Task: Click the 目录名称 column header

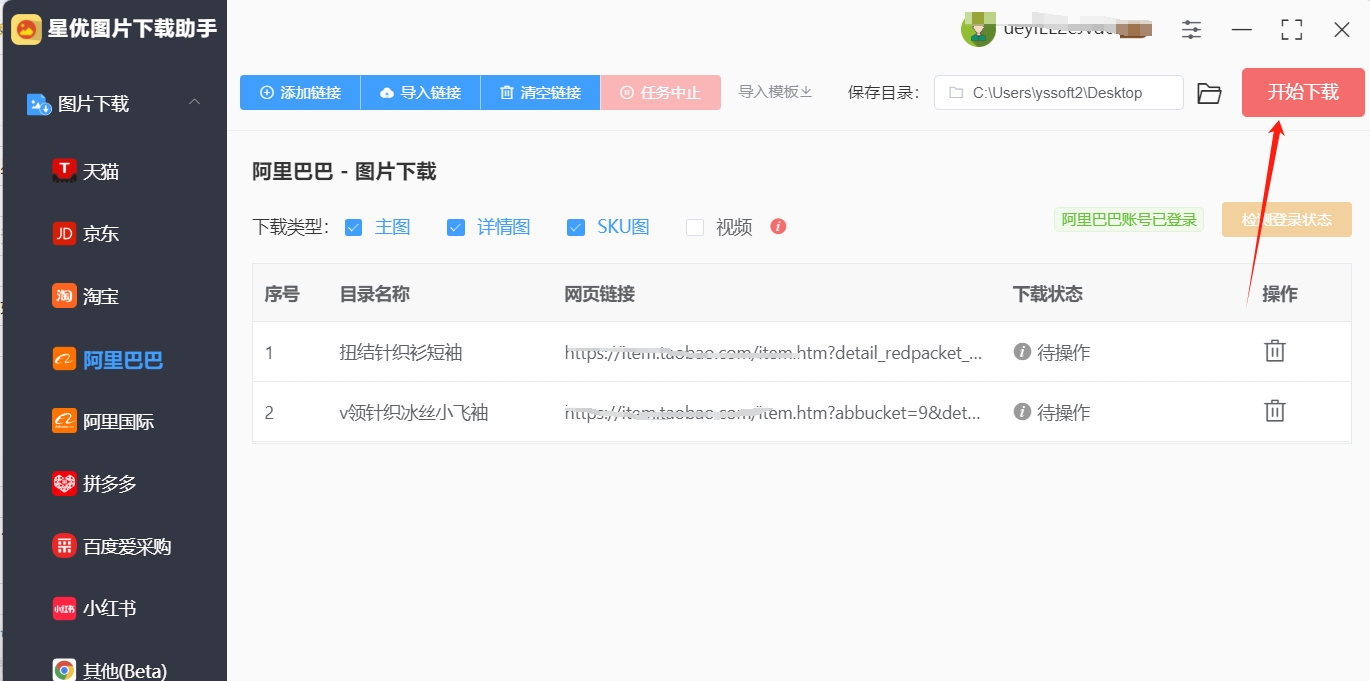Action: click(375, 294)
